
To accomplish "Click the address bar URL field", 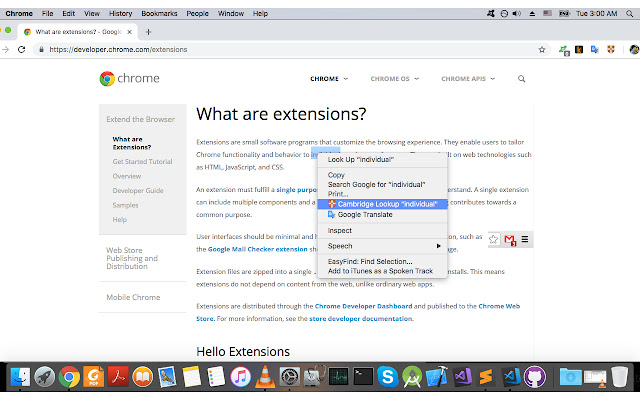I will pos(280,48).
